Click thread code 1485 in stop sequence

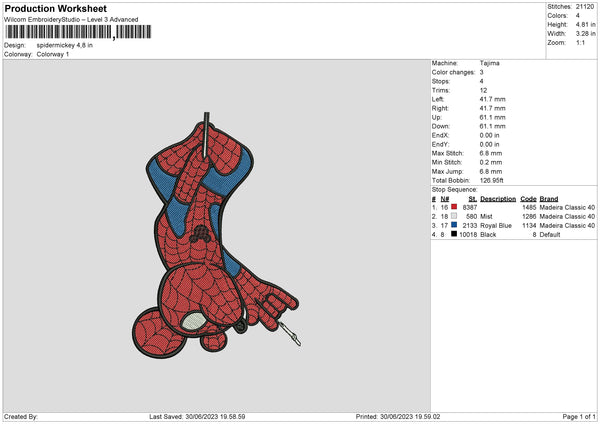pyautogui.click(x=529, y=207)
